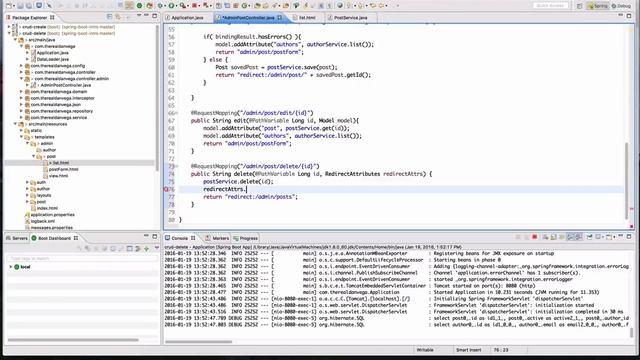Toggle Pin Console button
640x360 pixels.
[589, 237]
